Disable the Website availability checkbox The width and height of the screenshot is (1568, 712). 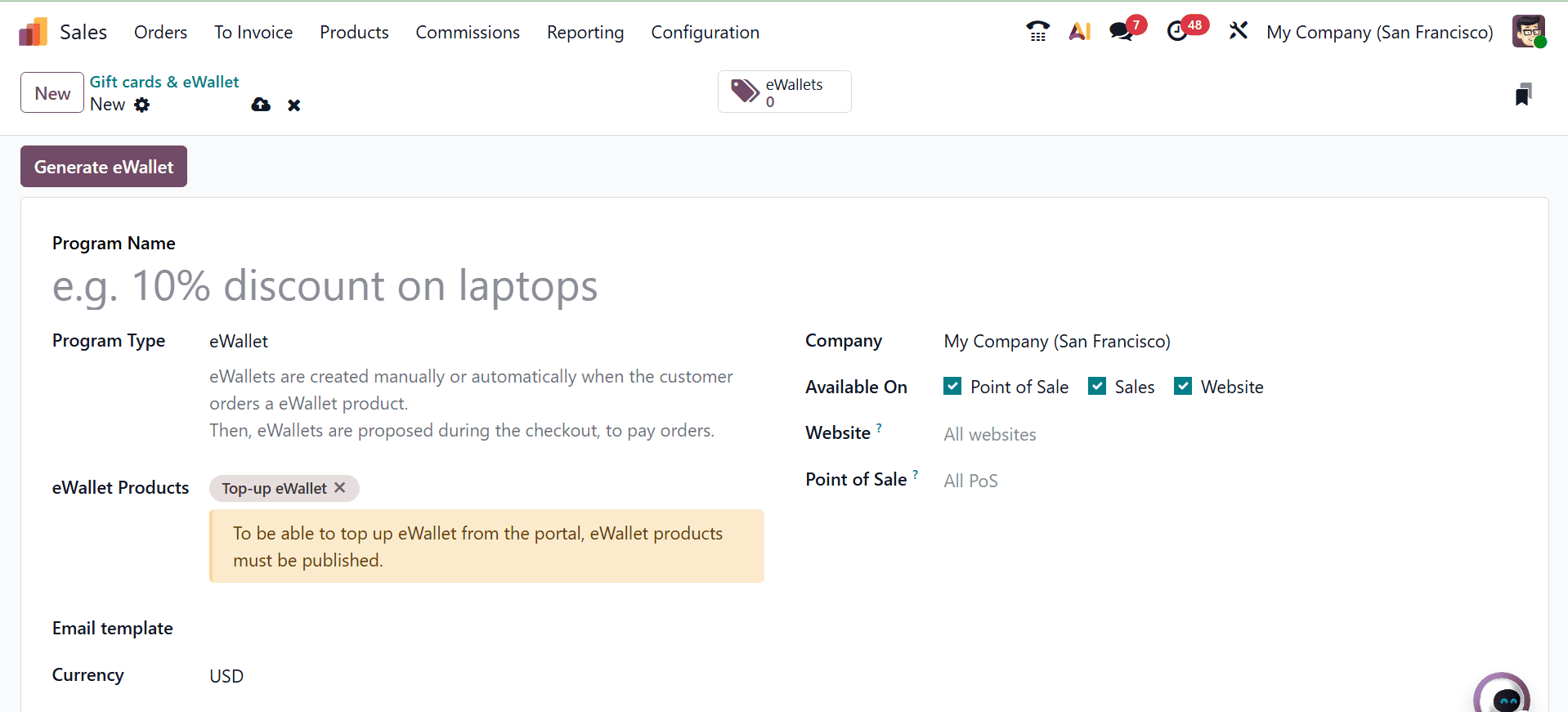point(1183,387)
